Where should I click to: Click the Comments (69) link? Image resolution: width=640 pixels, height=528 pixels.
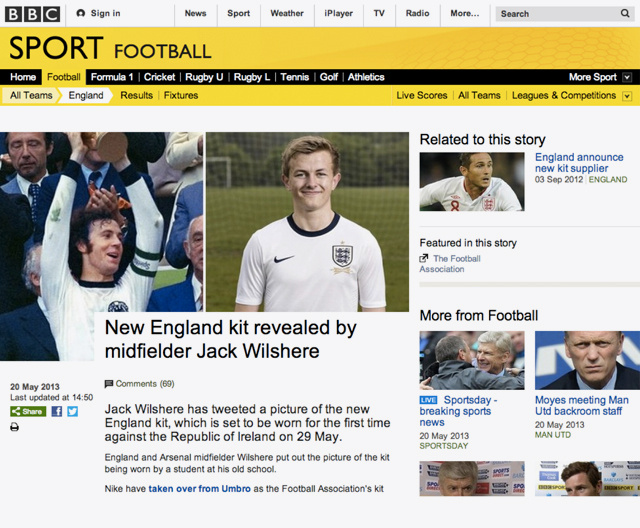[x=144, y=384]
